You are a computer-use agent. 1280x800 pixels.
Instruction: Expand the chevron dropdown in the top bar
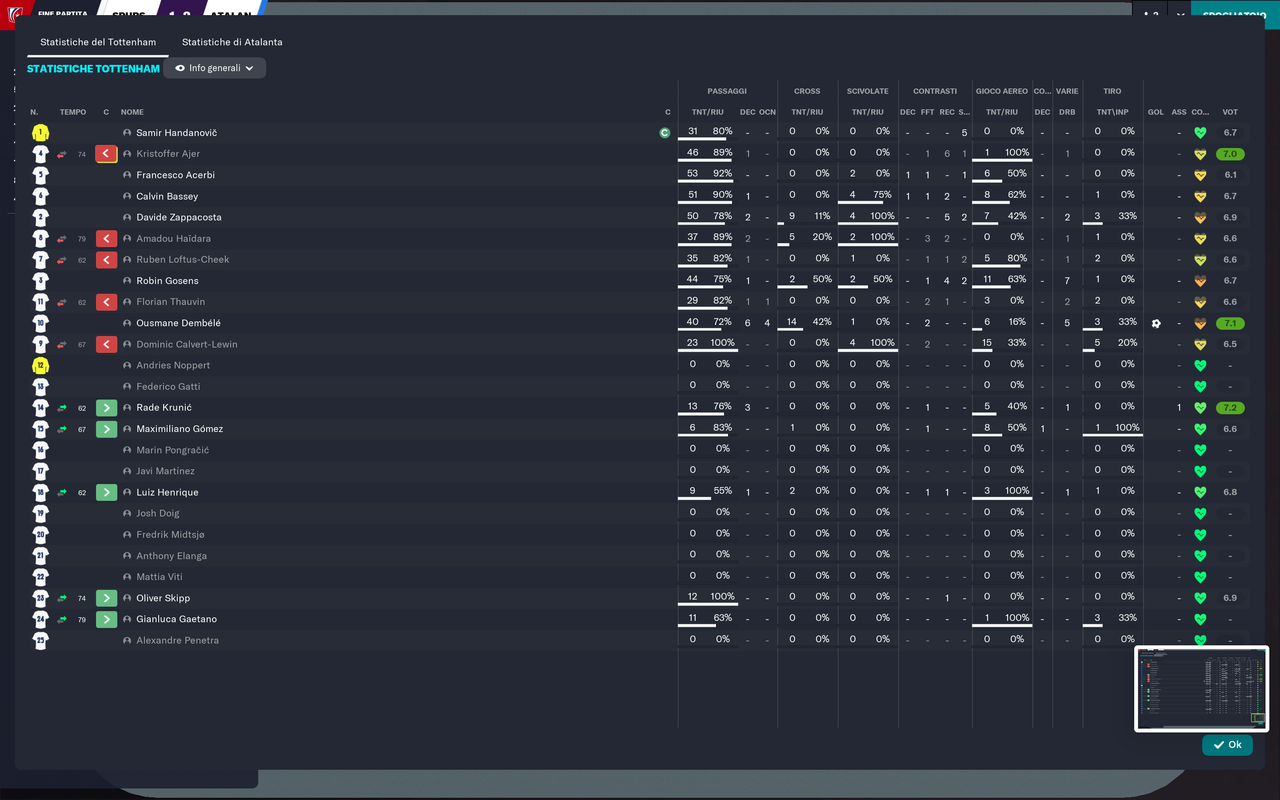pos(1181,15)
